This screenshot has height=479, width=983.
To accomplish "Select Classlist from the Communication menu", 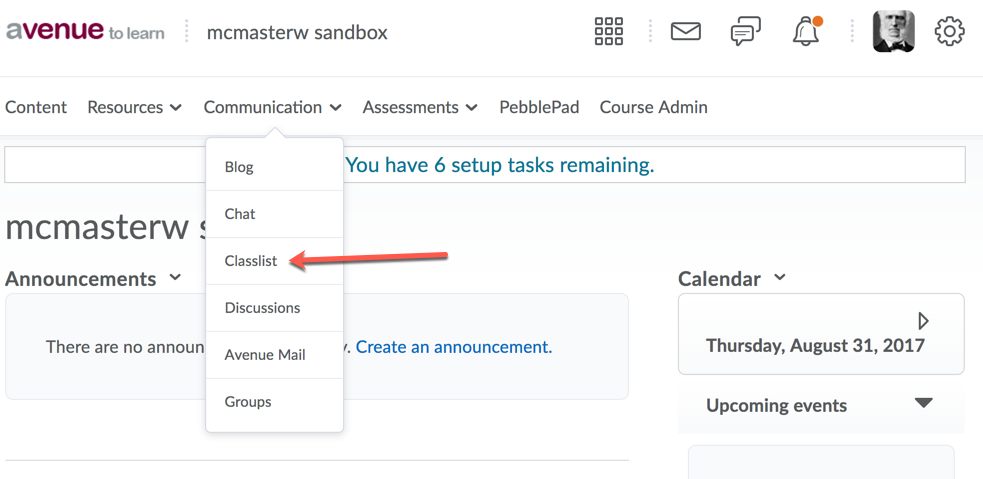I will coord(251,261).
